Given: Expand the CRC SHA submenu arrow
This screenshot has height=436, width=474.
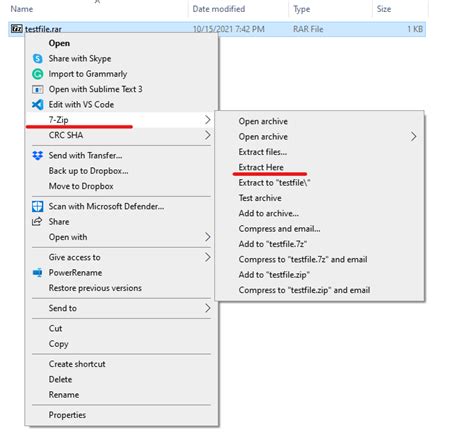Looking at the screenshot, I should (x=207, y=135).
